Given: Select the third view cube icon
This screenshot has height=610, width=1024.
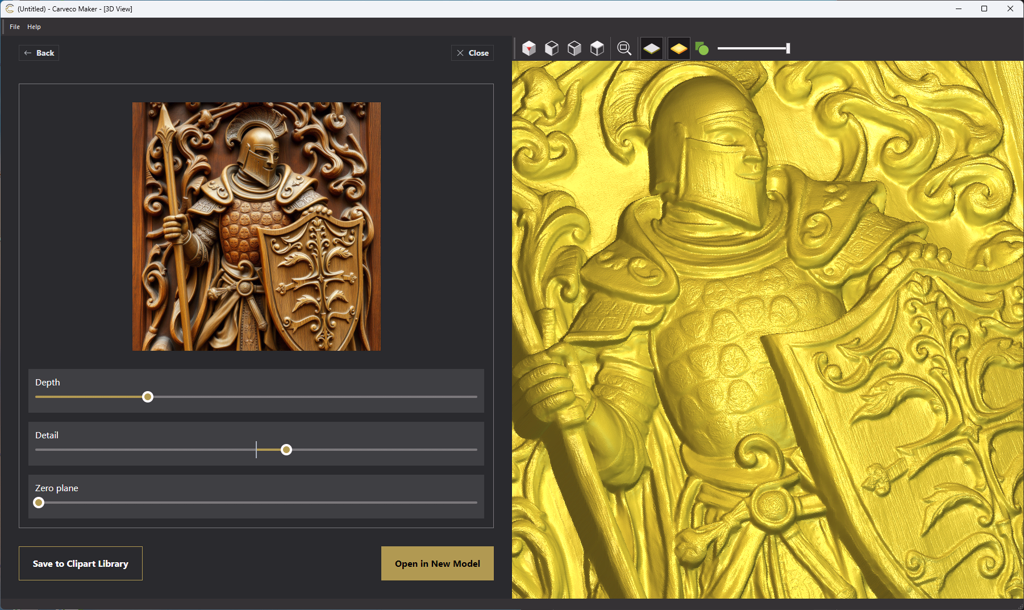Looking at the screenshot, I should (574, 48).
